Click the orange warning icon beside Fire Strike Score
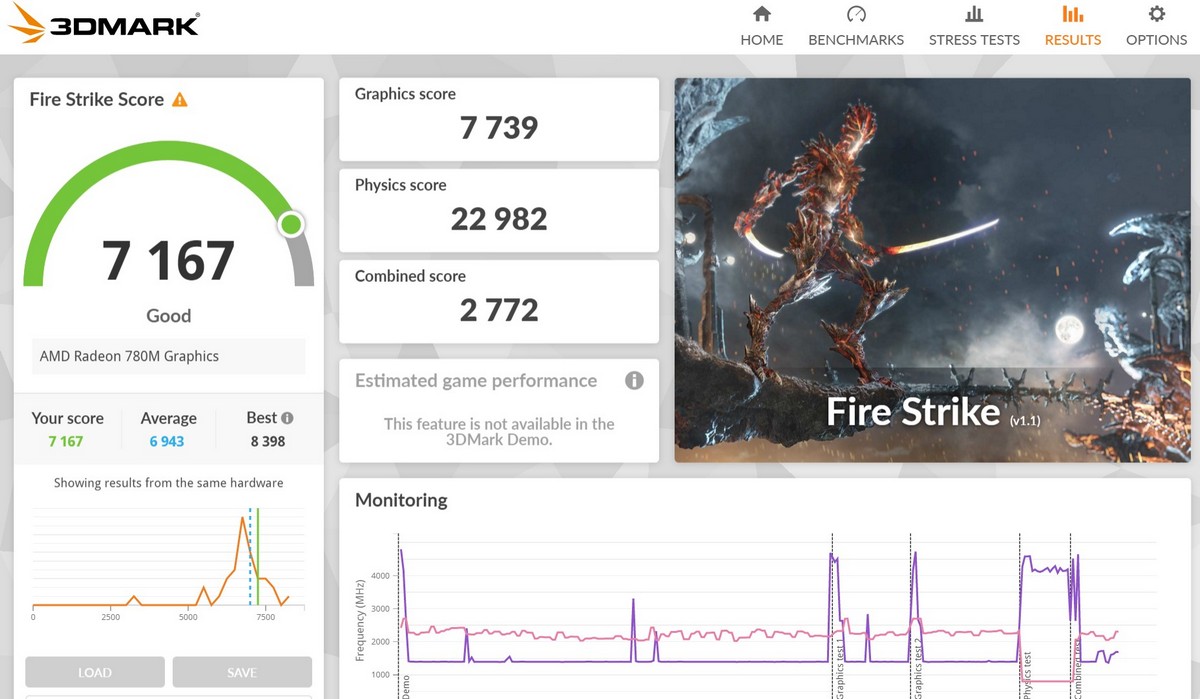 [x=180, y=99]
